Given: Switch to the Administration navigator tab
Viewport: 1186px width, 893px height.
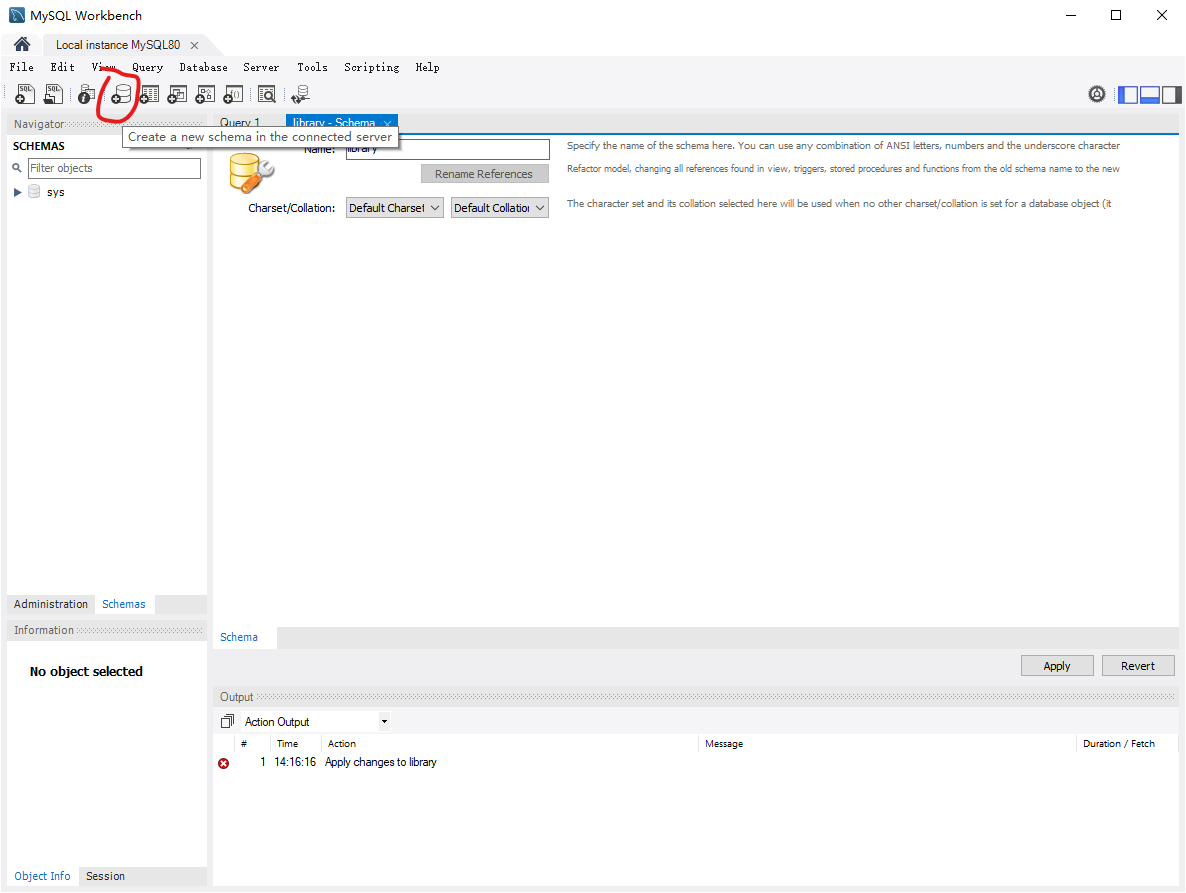Looking at the screenshot, I should pyautogui.click(x=51, y=604).
